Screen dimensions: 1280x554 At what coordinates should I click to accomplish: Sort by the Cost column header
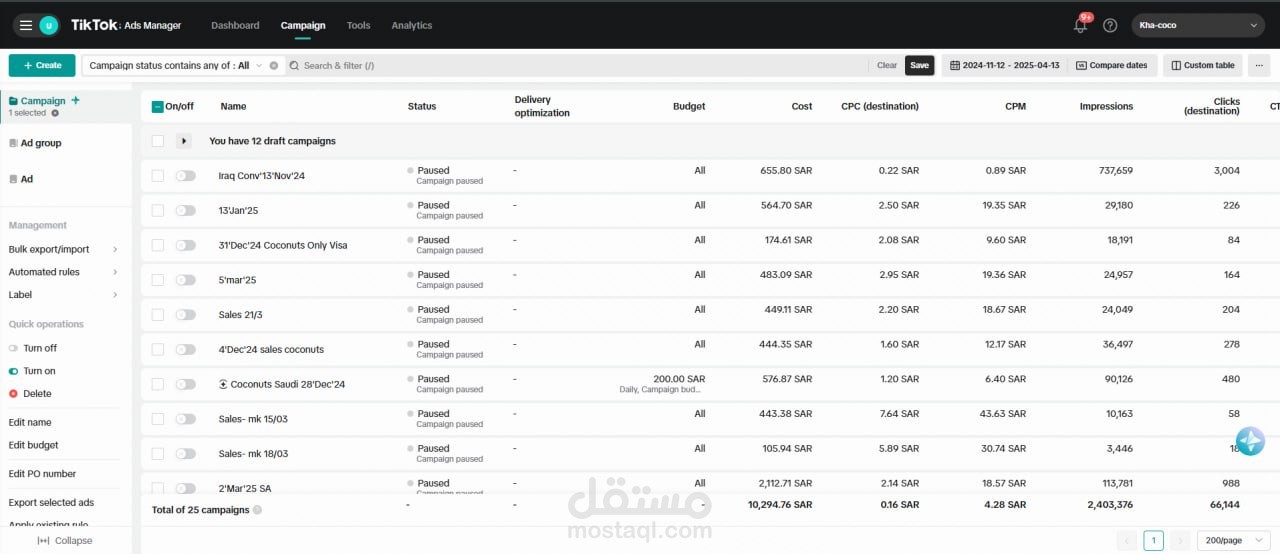point(802,106)
